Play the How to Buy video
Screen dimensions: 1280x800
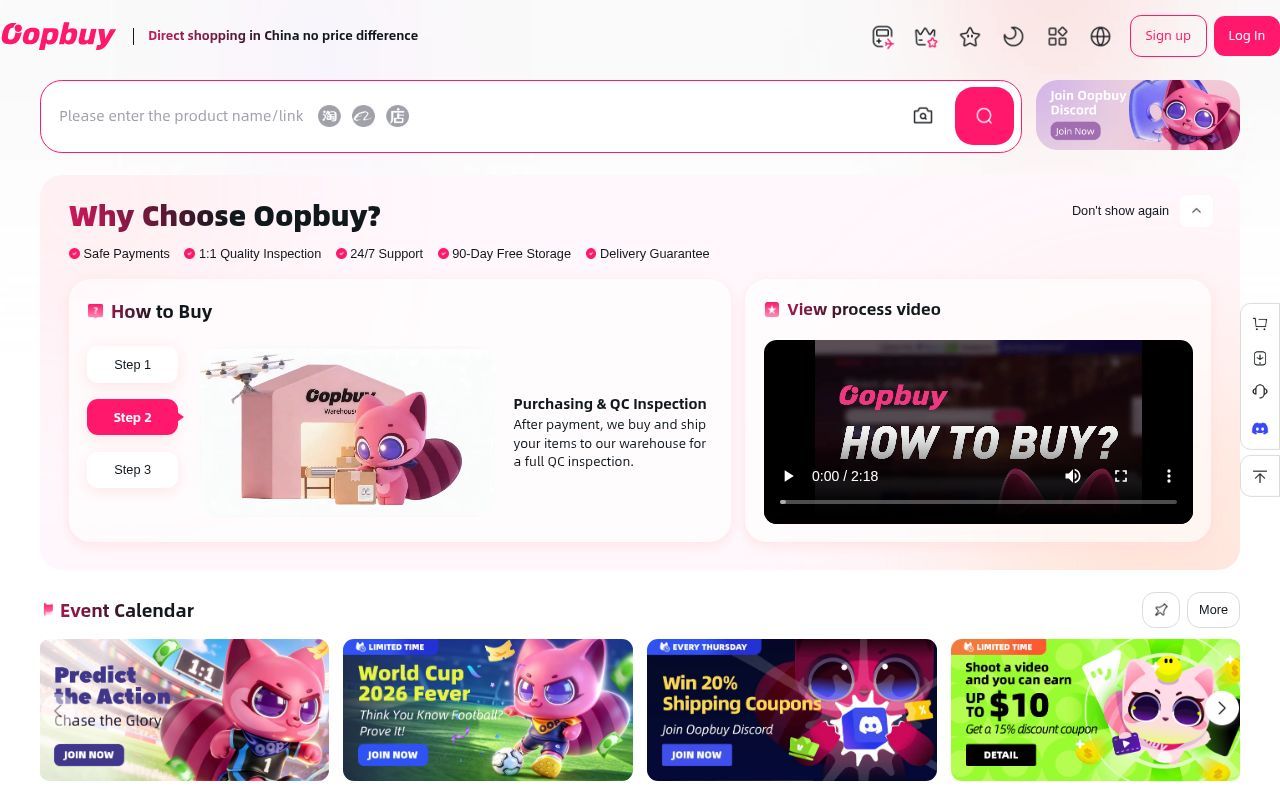(788, 476)
